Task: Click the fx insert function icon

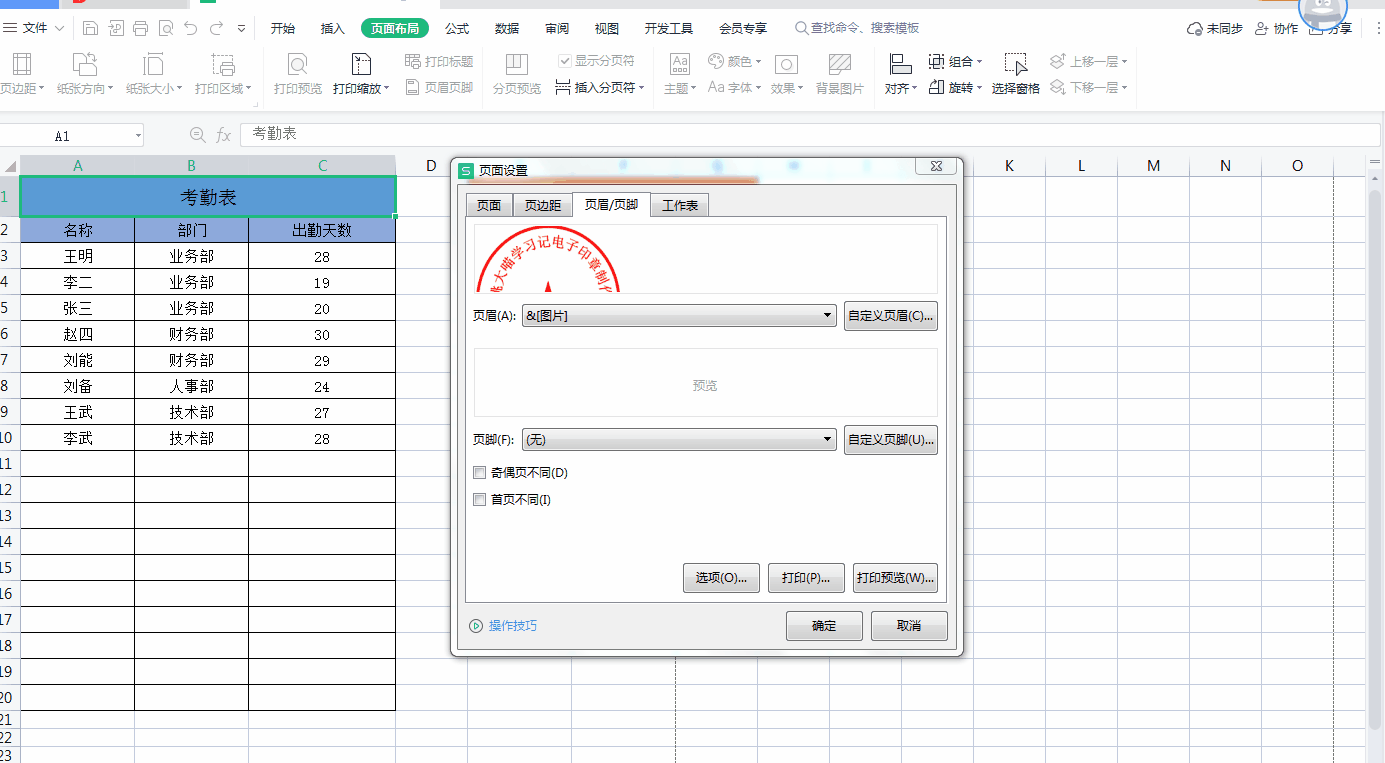Action: tap(224, 135)
